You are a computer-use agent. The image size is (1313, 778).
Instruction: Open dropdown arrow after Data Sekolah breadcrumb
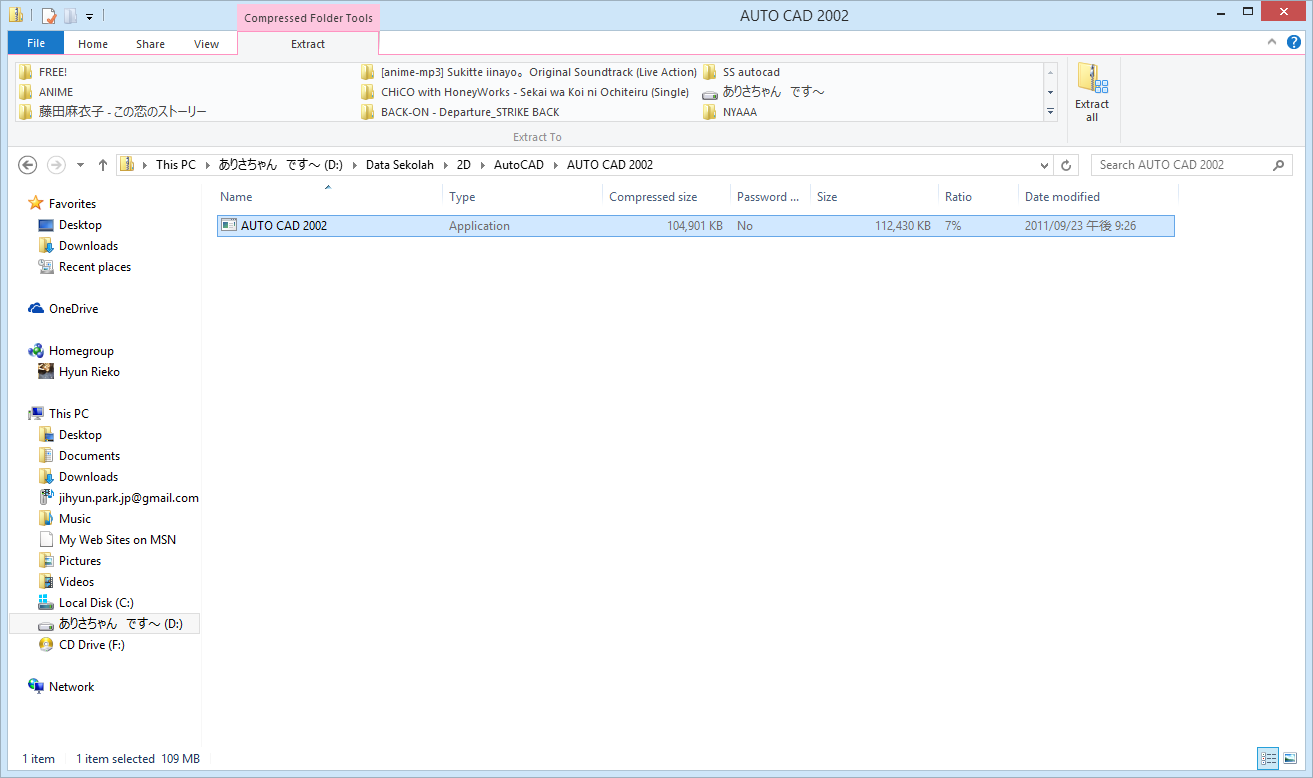click(445, 165)
